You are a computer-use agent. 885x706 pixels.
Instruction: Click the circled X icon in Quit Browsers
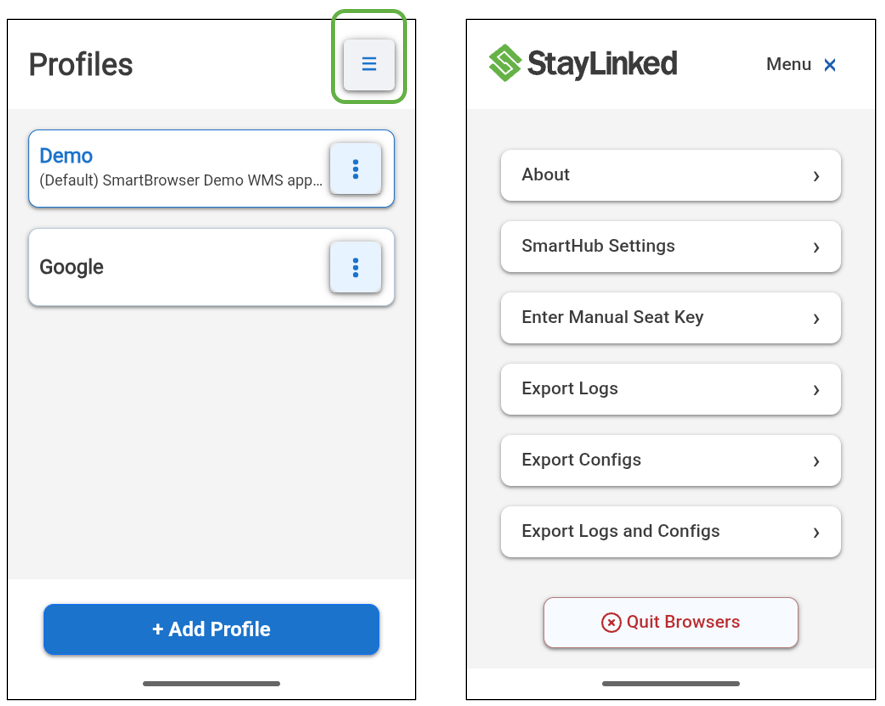[611, 622]
